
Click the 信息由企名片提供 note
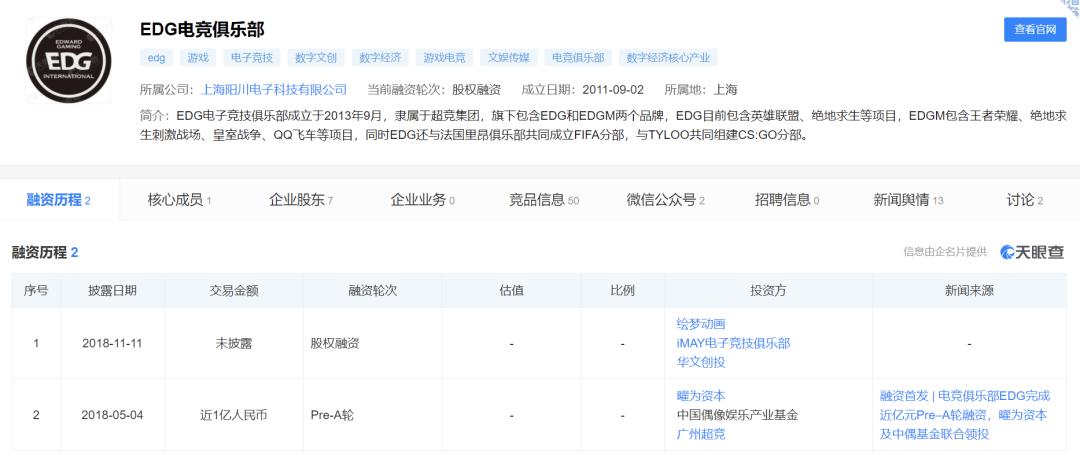[945, 252]
